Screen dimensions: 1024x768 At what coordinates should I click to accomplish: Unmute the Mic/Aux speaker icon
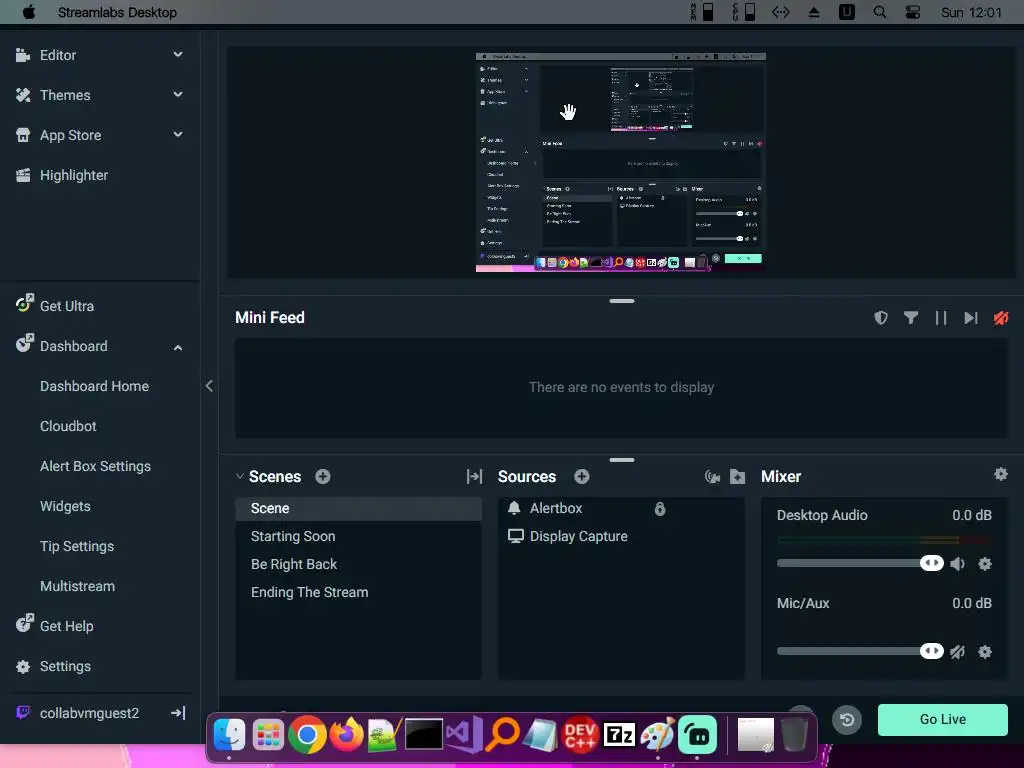click(957, 652)
